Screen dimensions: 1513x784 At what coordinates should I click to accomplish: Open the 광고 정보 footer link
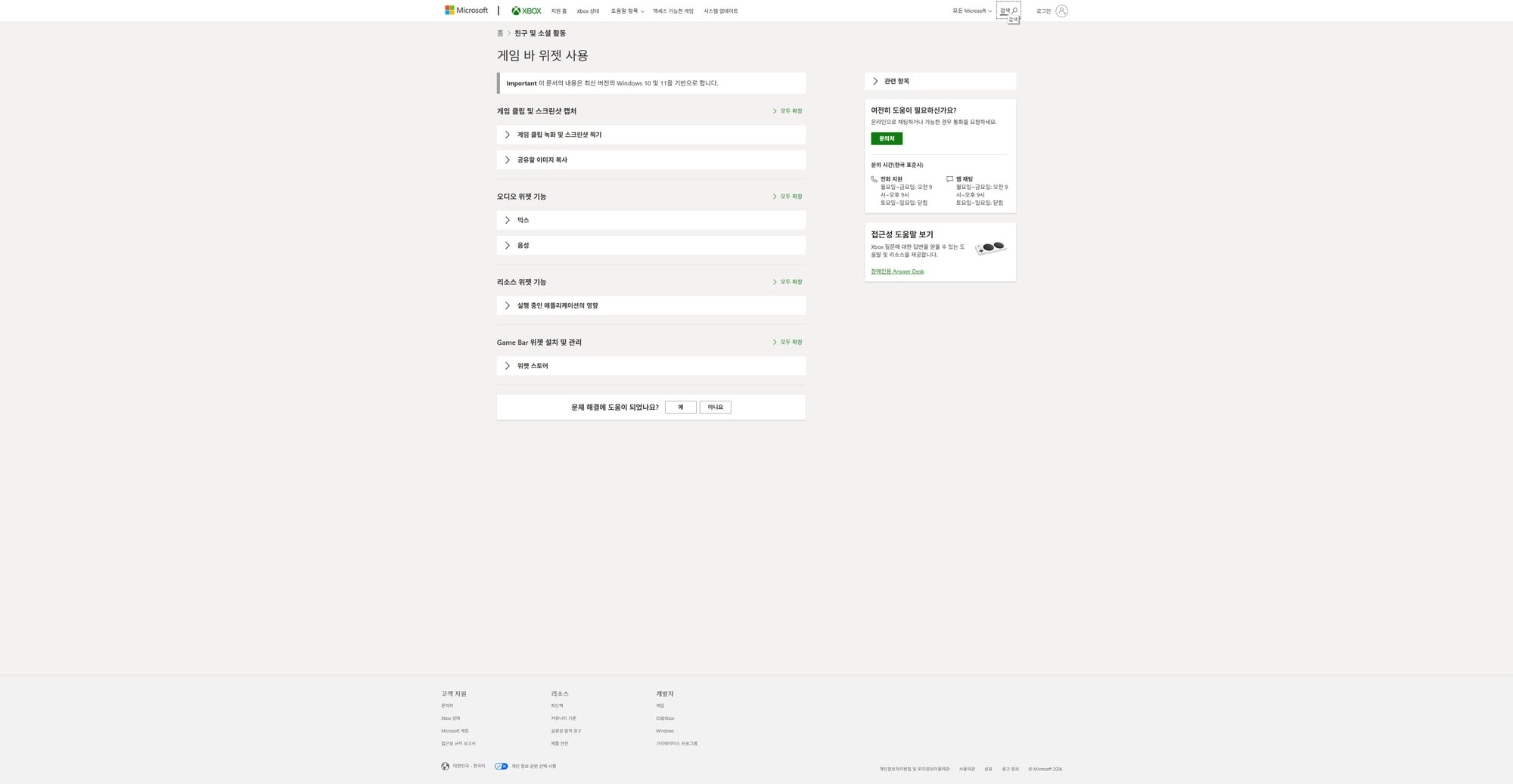[1011, 770]
